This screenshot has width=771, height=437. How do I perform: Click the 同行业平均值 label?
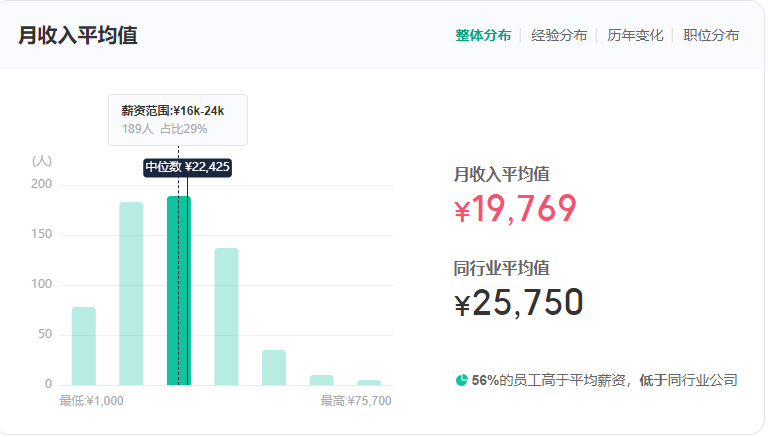504,270
